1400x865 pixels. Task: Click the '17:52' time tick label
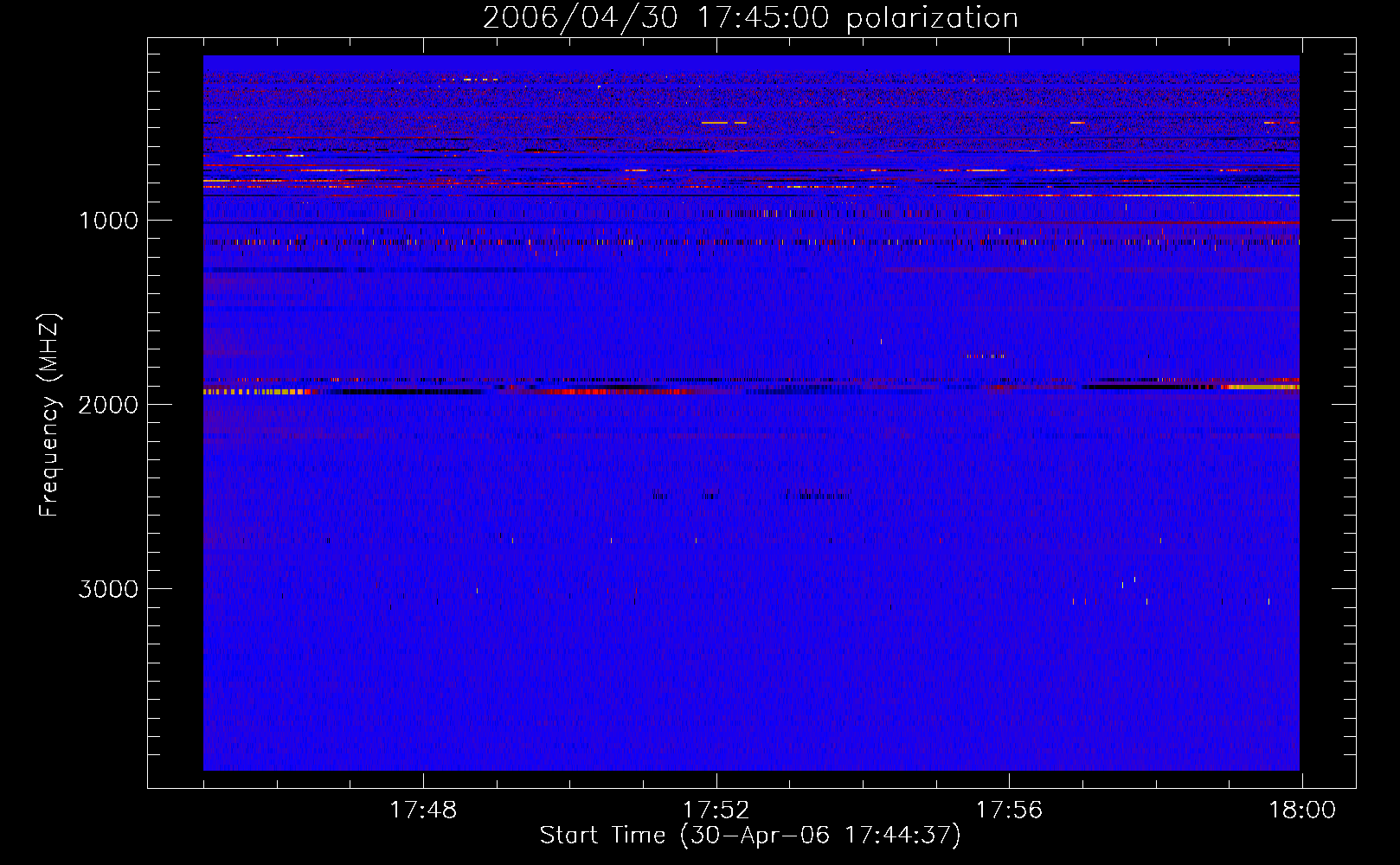(x=716, y=811)
